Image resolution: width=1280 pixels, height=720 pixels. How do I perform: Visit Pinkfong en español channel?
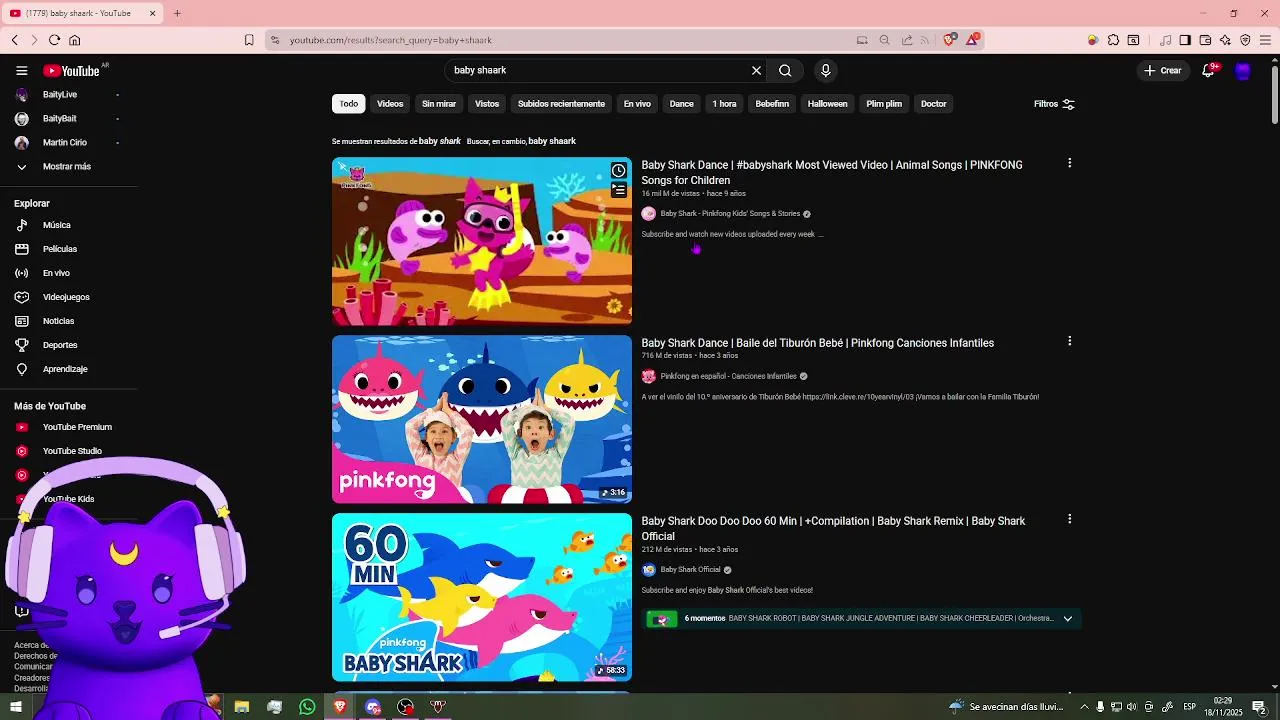(728, 377)
